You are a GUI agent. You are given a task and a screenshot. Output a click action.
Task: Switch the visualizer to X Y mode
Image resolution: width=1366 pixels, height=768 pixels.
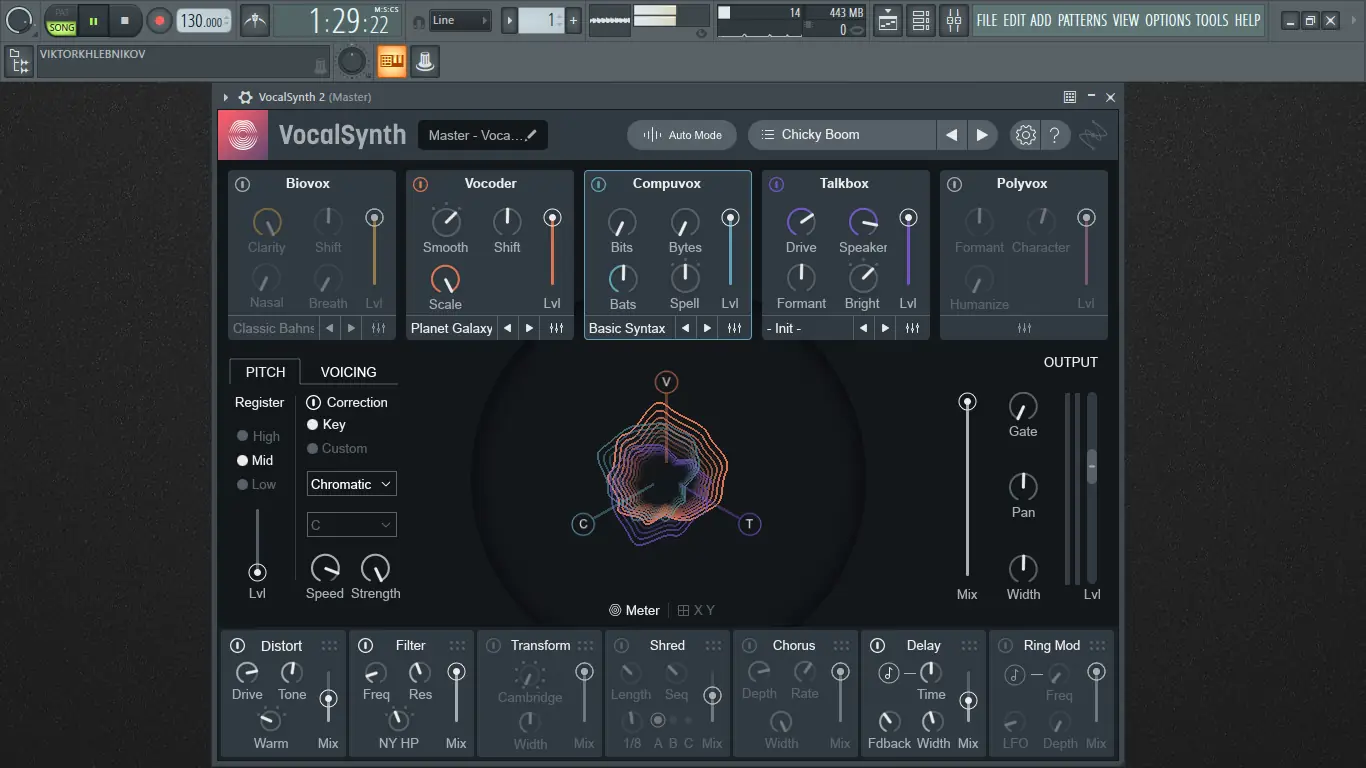pyautogui.click(x=697, y=610)
